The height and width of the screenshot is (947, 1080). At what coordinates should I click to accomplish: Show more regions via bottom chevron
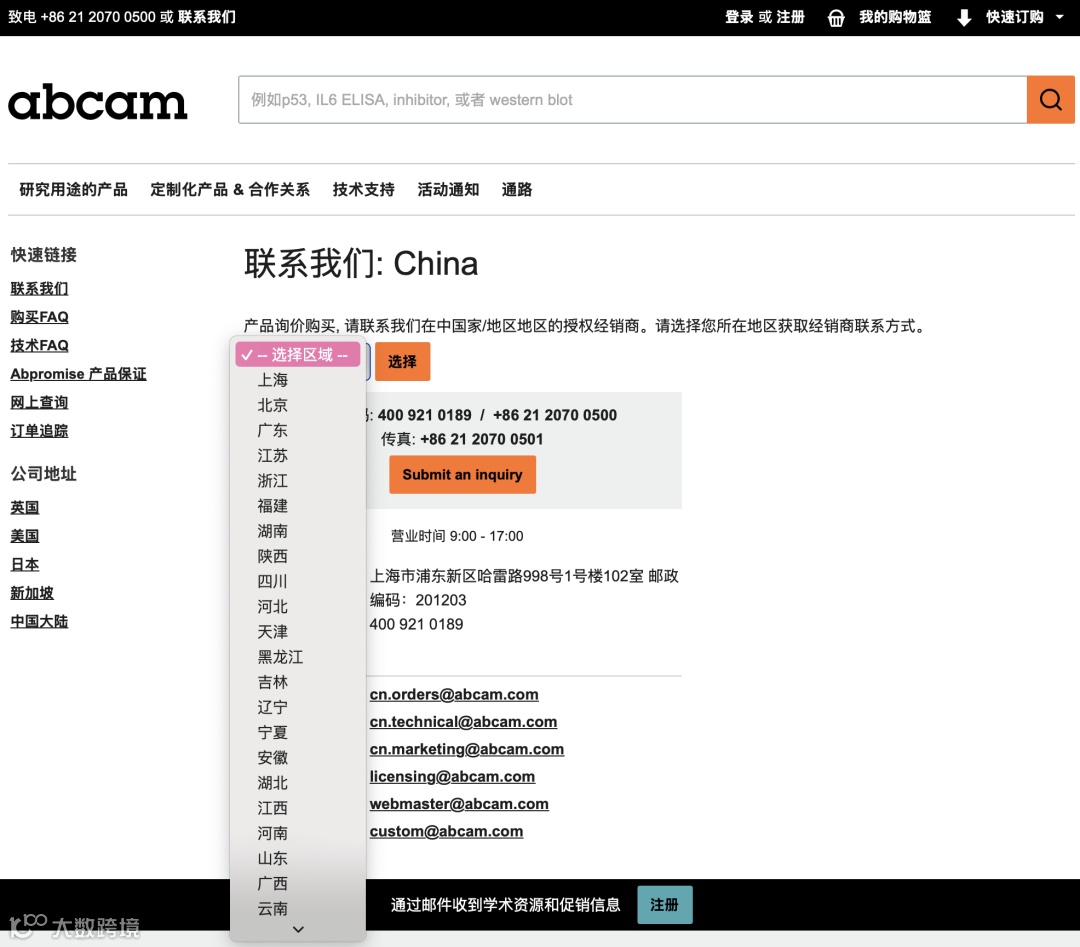298,929
